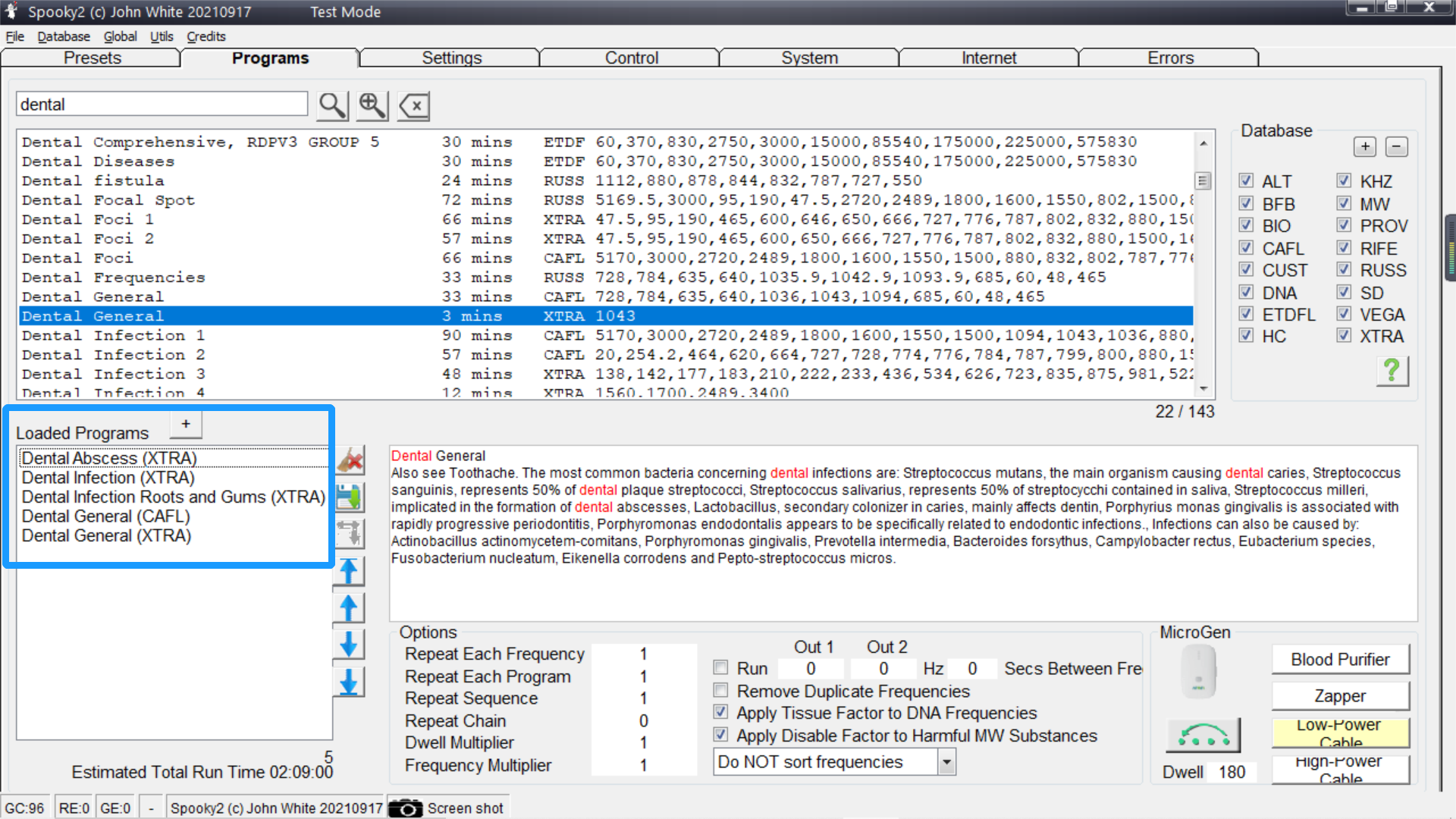Screen dimensions: 1456x819
Task: Click the broom clear loaded programs icon
Action: [x=350, y=460]
